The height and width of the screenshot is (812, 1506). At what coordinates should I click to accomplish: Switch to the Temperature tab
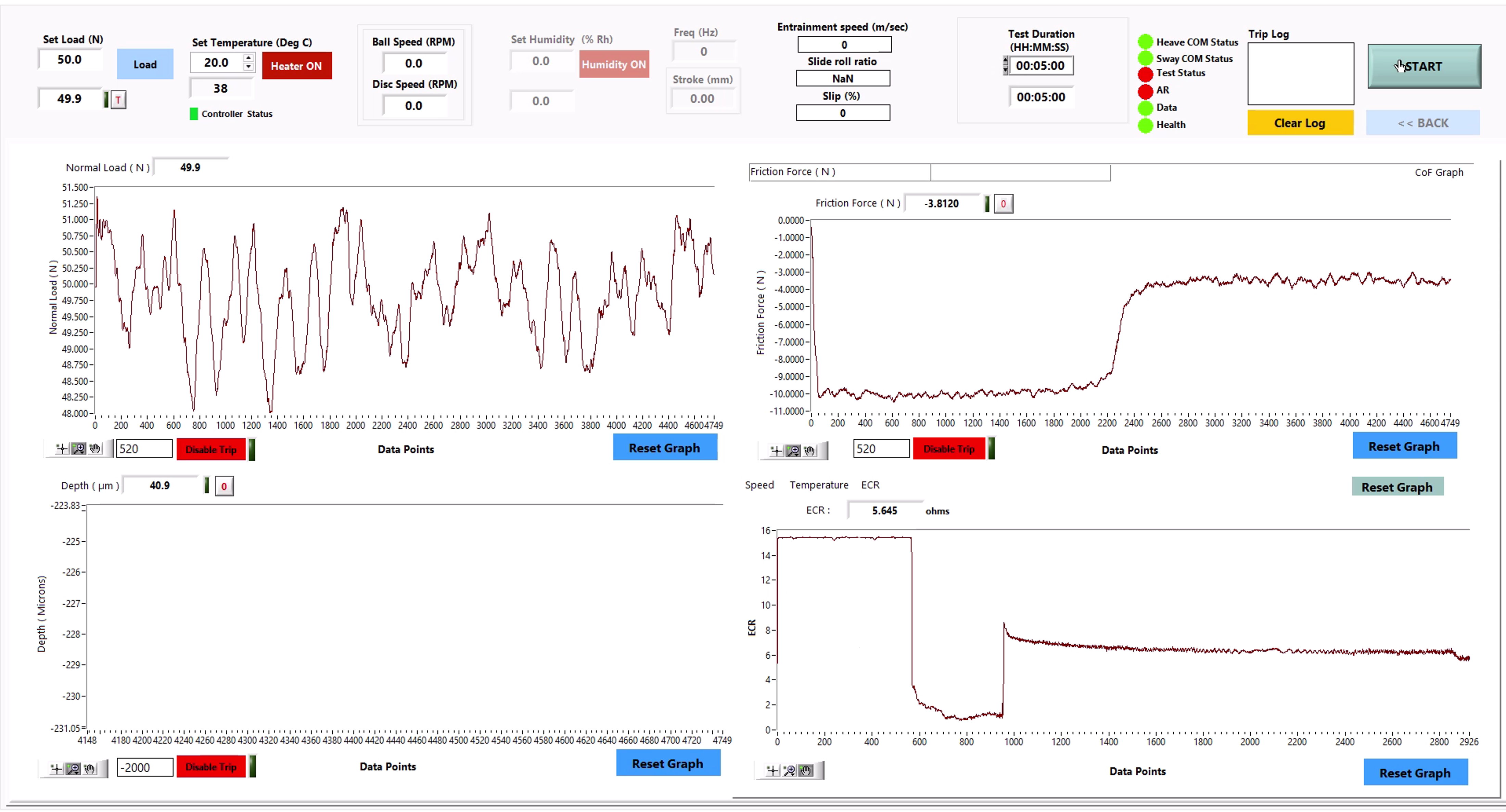818,485
